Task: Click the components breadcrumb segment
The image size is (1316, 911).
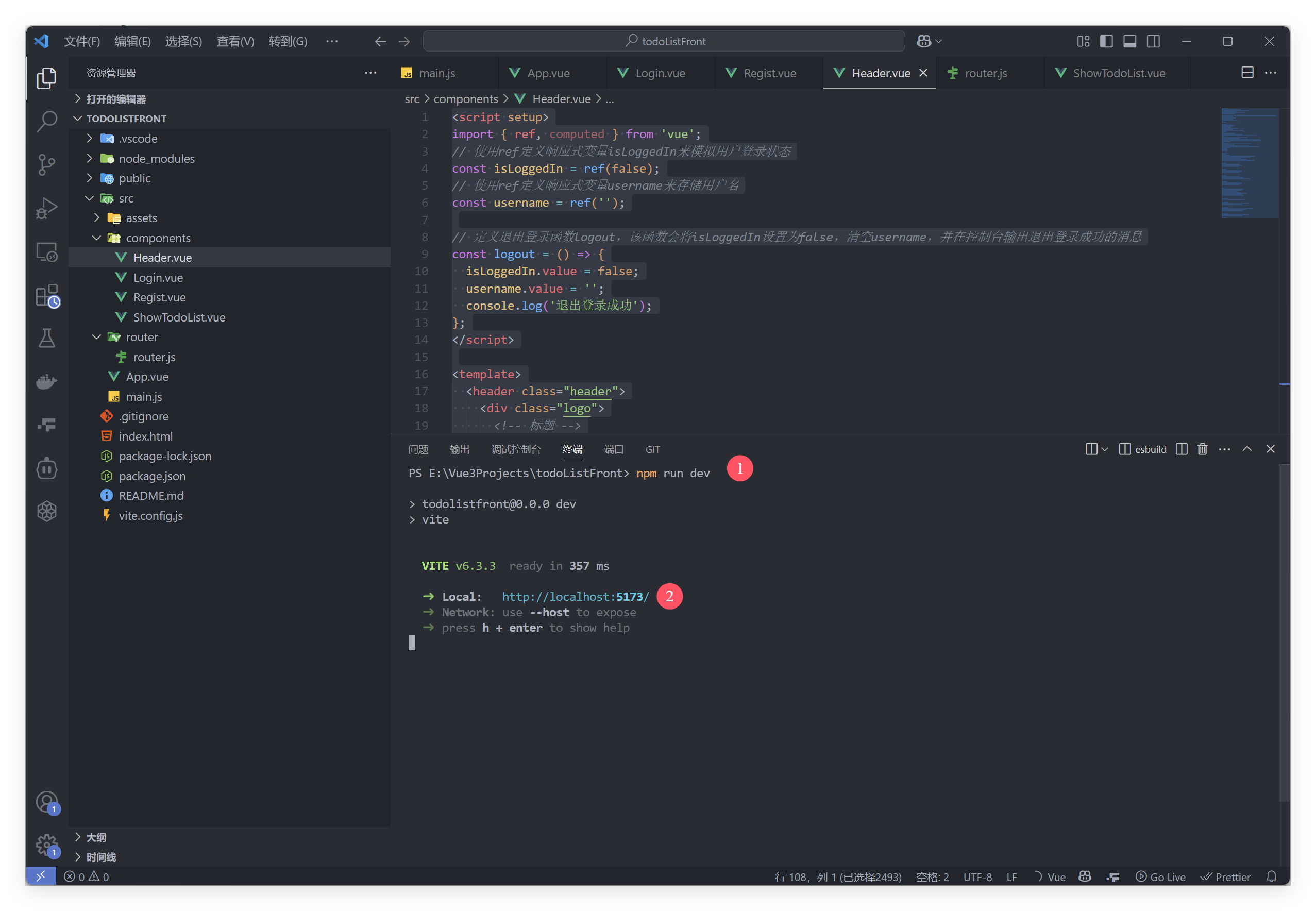Action: [466, 99]
